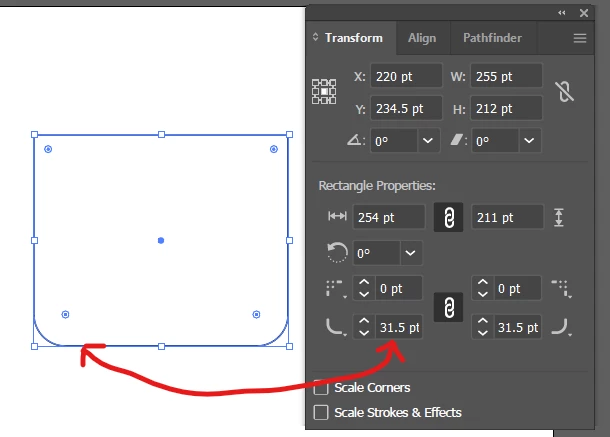The image size is (610, 437).
Task: Click the rectangle width field 254 pt
Action: pyautogui.click(x=389, y=217)
